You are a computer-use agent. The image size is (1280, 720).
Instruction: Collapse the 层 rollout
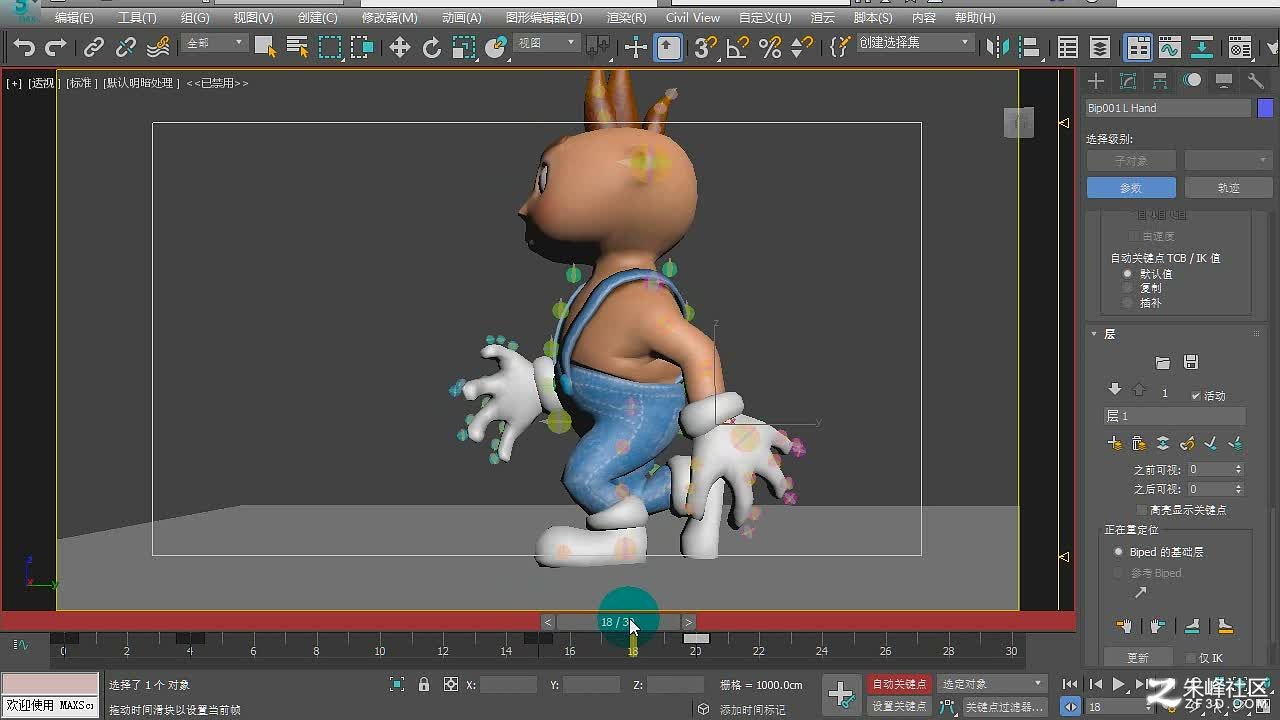pyautogui.click(x=1094, y=334)
